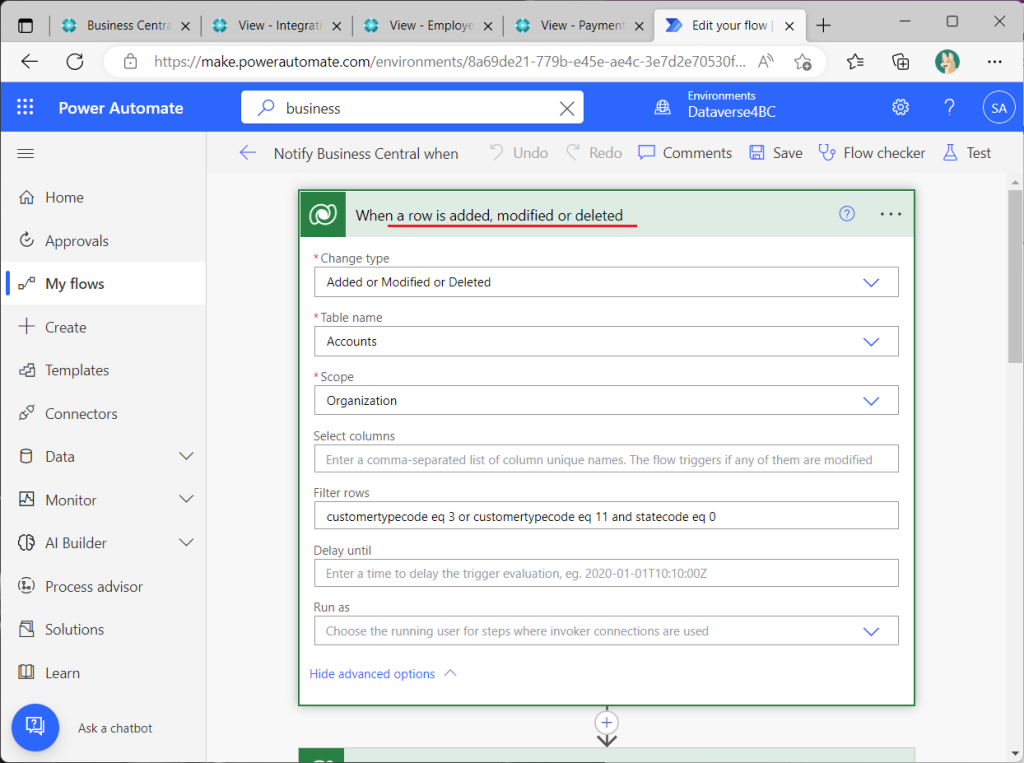
Task: Open the Table name dropdown
Action: pyautogui.click(x=606, y=341)
